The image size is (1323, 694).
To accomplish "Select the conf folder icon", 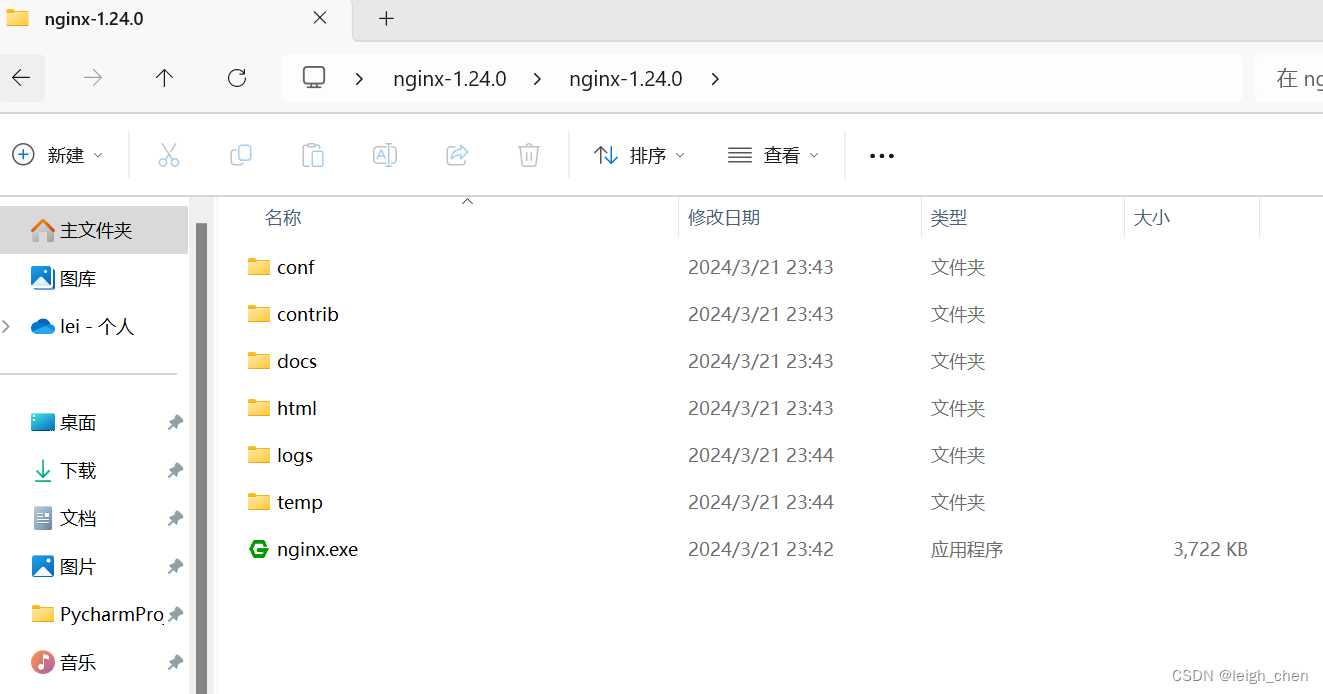I will [x=259, y=267].
